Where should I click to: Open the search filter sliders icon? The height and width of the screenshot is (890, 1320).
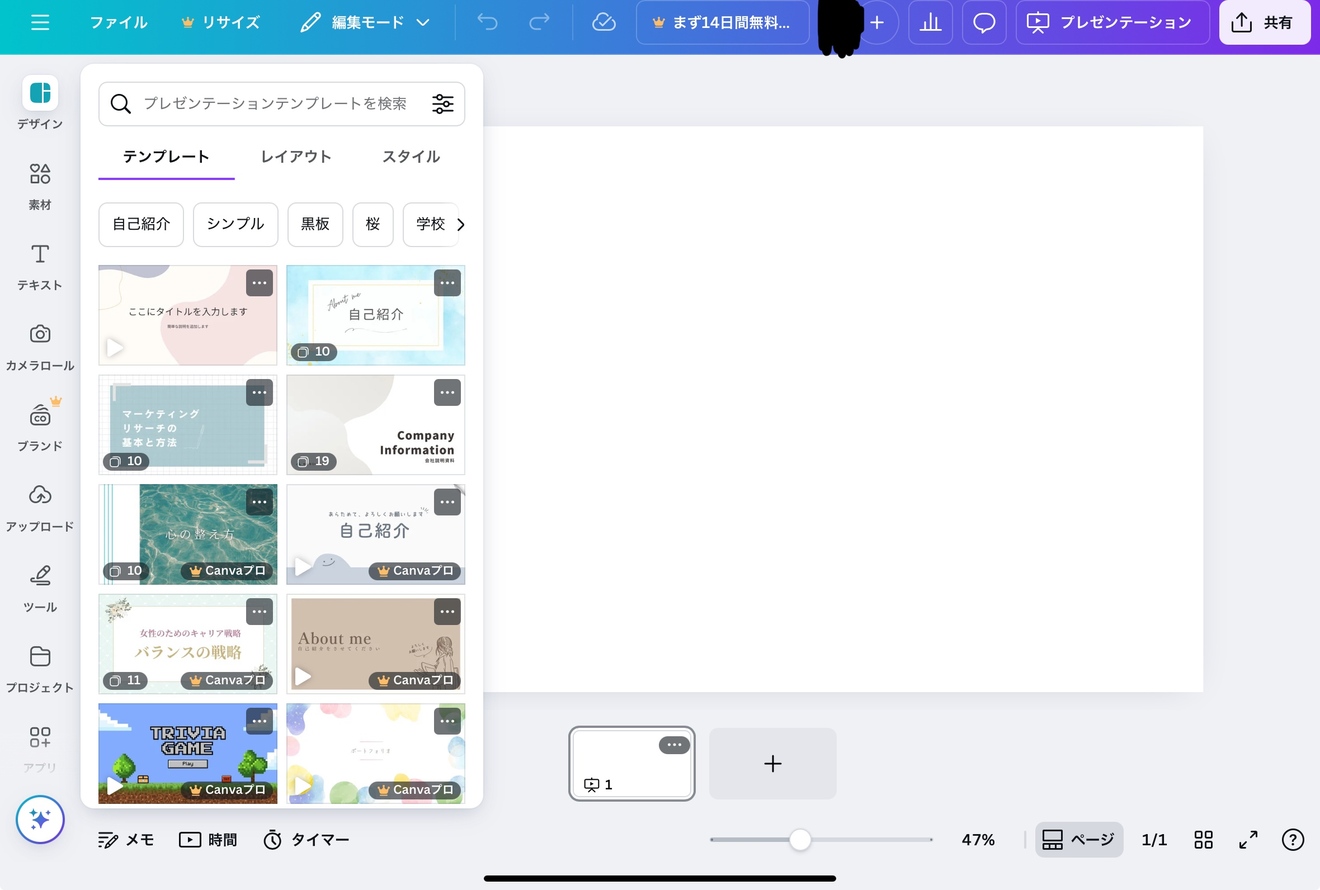pos(443,104)
